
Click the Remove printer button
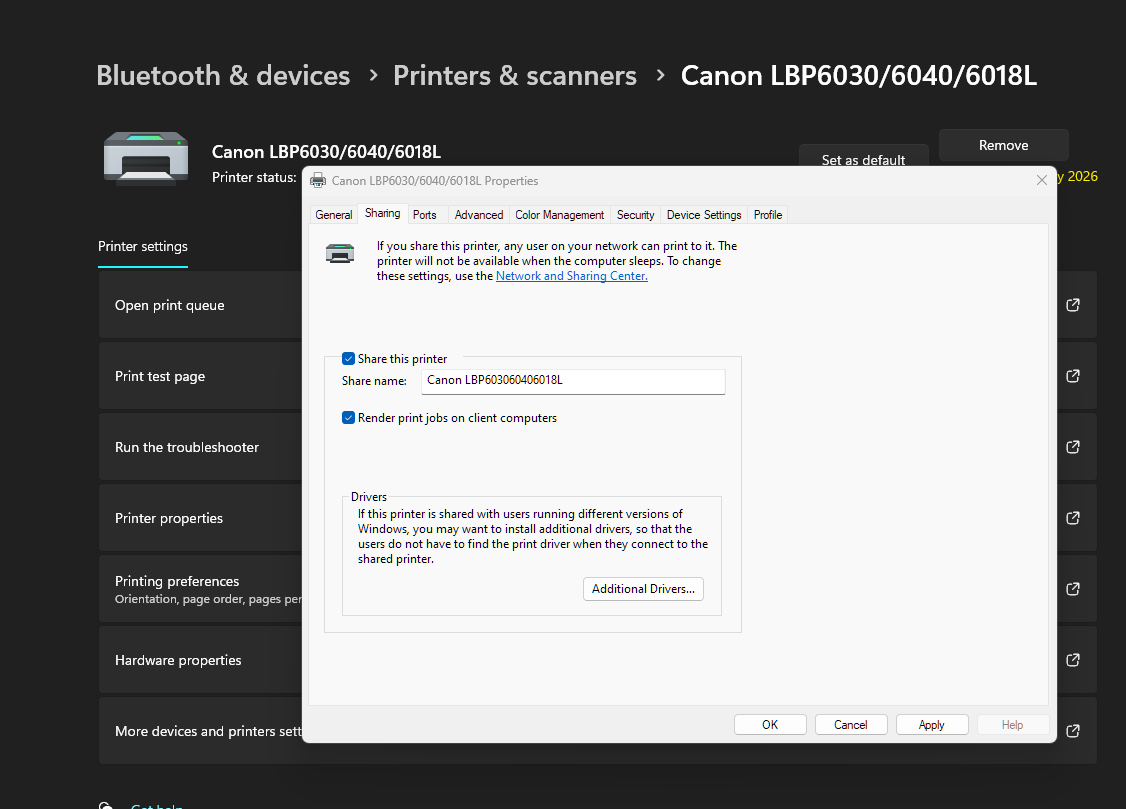[x=1003, y=145]
